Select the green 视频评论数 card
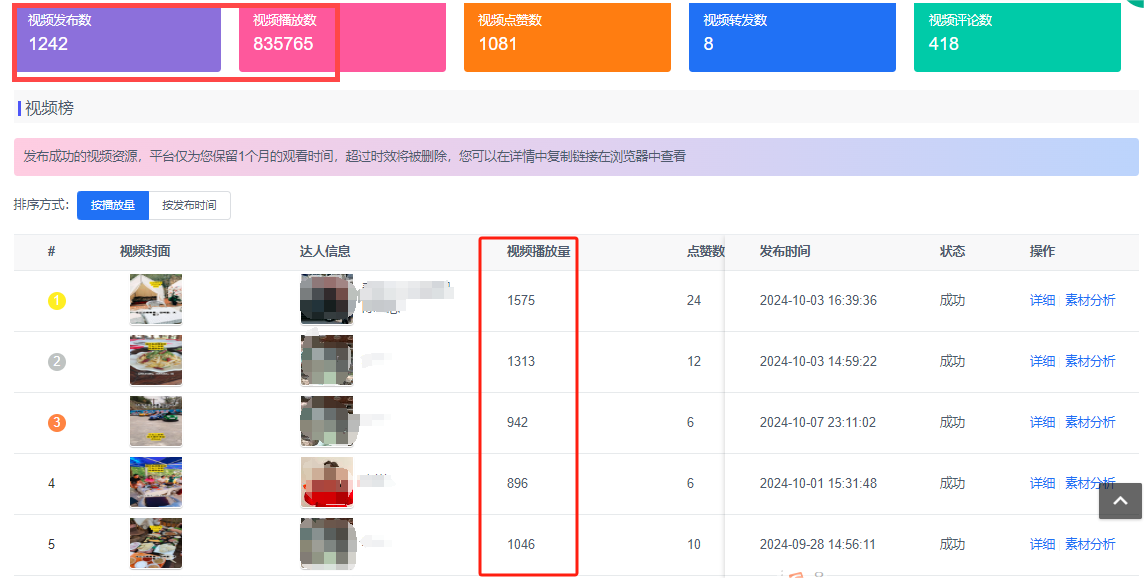 [x=1017, y=37]
